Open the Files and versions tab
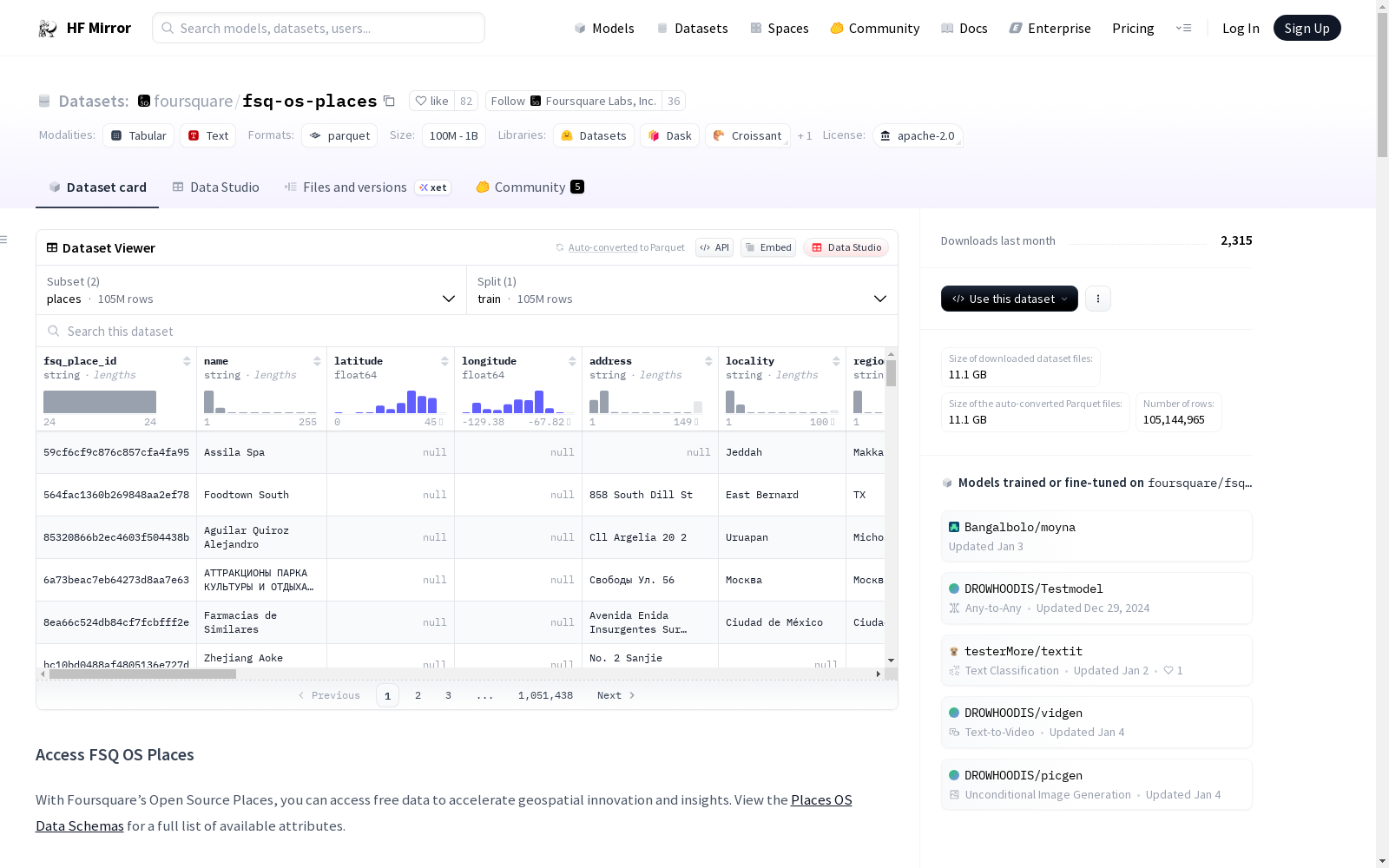Screen dimensions: 1389x868 367,187
